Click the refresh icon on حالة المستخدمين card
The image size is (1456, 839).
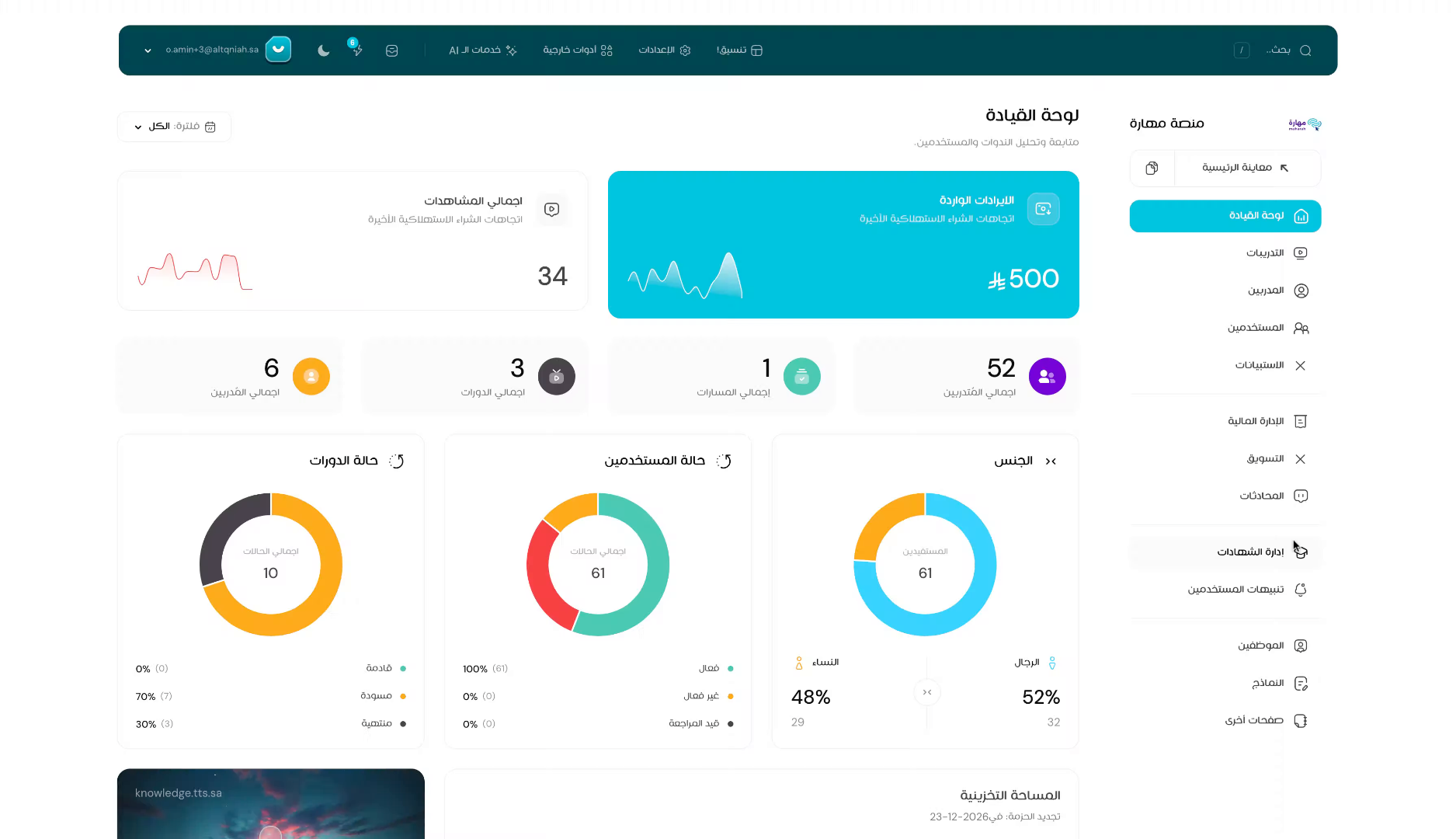coord(724,461)
